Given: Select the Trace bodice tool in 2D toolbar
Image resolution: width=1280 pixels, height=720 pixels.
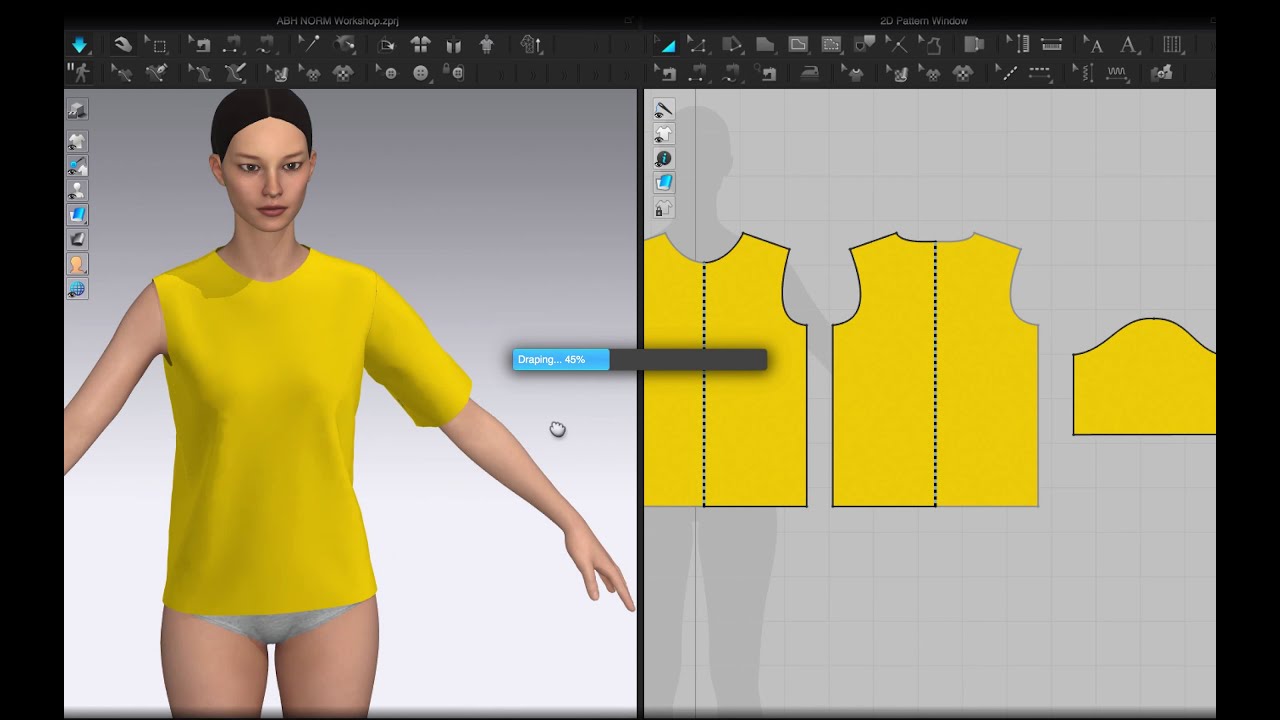Looking at the screenshot, I should 930,44.
